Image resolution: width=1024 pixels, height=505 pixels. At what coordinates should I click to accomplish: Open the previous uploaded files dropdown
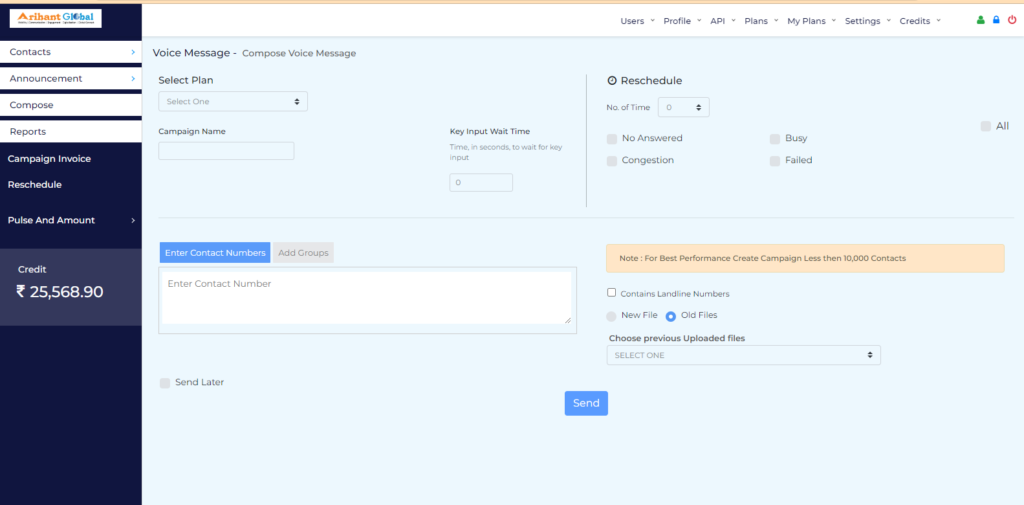click(x=744, y=355)
